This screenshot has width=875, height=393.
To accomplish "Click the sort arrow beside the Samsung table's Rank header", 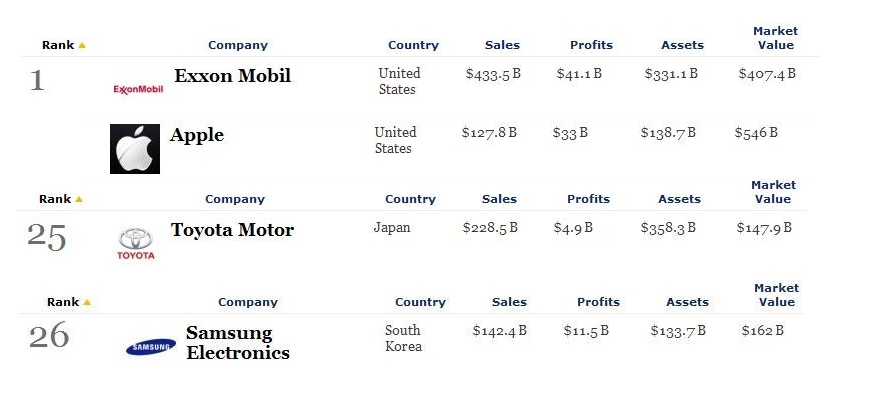I will click(x=86, y=303).
